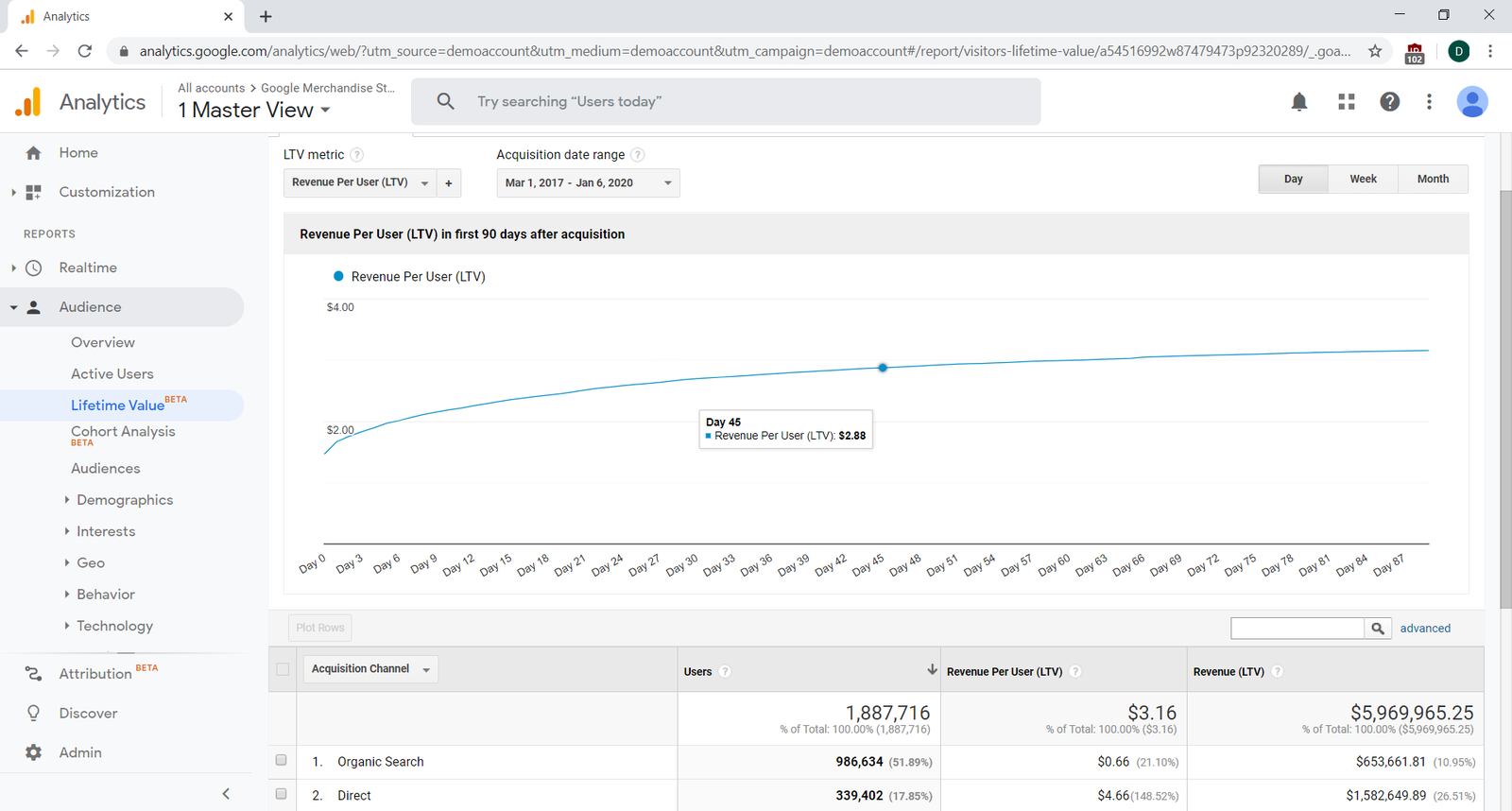
Task: Add another metric with the plus button
Action: coord(449,182)
